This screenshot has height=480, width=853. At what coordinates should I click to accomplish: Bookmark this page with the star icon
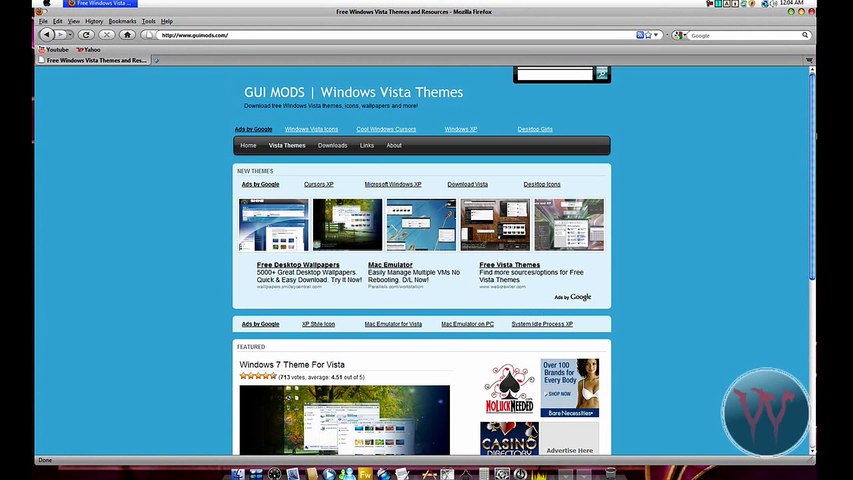click(648, 35)
